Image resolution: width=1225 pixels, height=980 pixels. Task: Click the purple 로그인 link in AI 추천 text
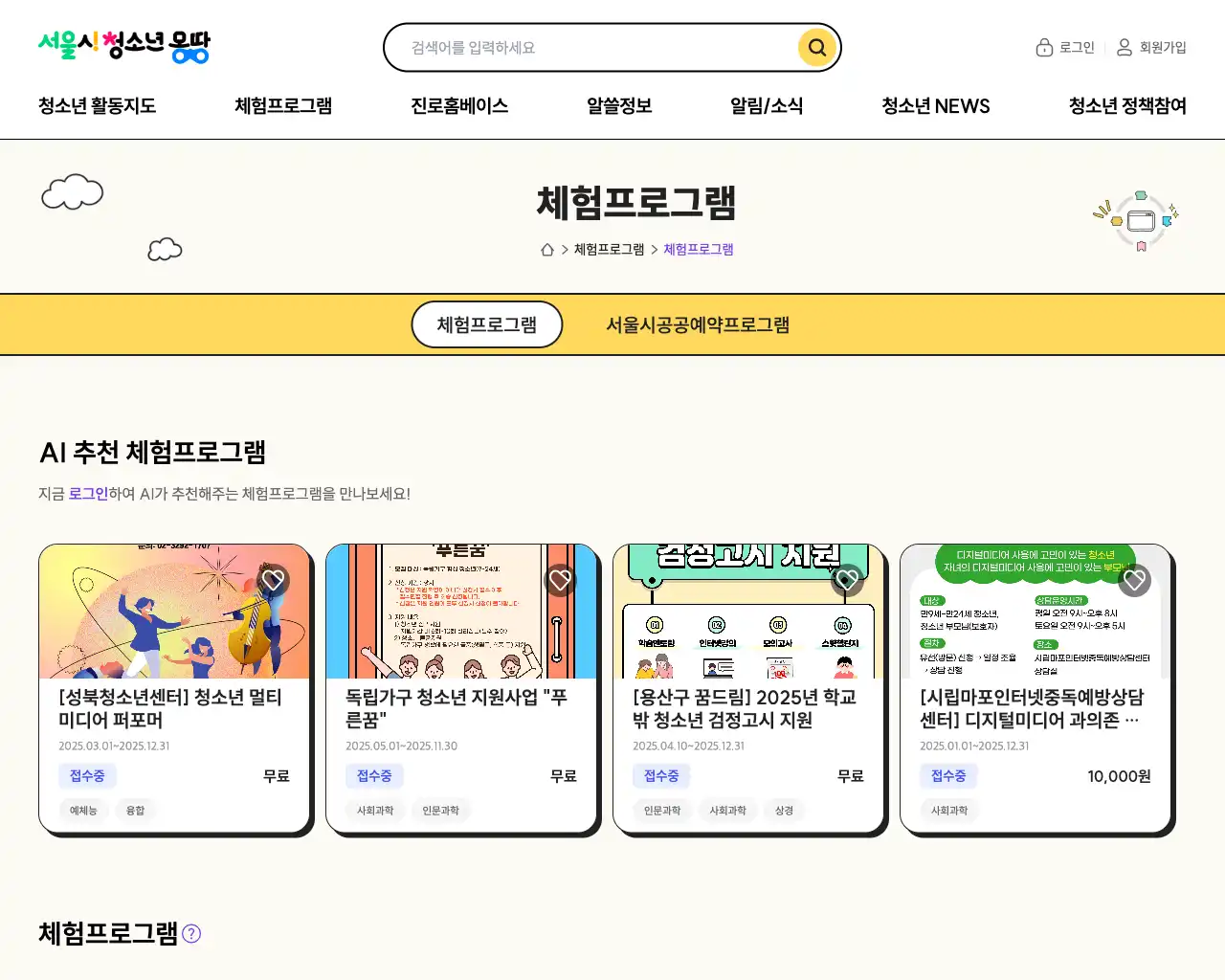tap(88, 494)
